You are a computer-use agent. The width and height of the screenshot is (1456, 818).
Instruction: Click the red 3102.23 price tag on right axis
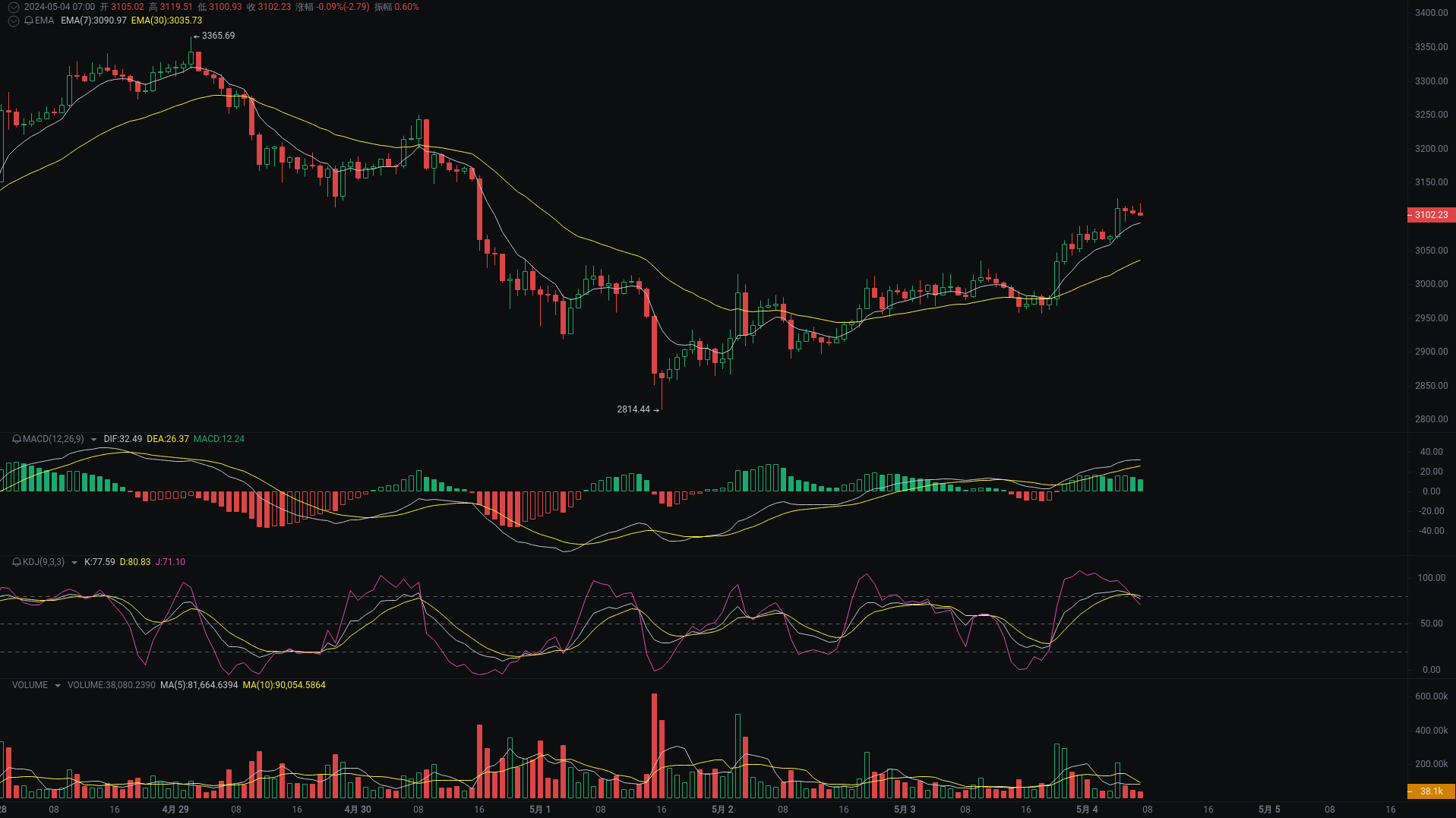coord(1430,215)
